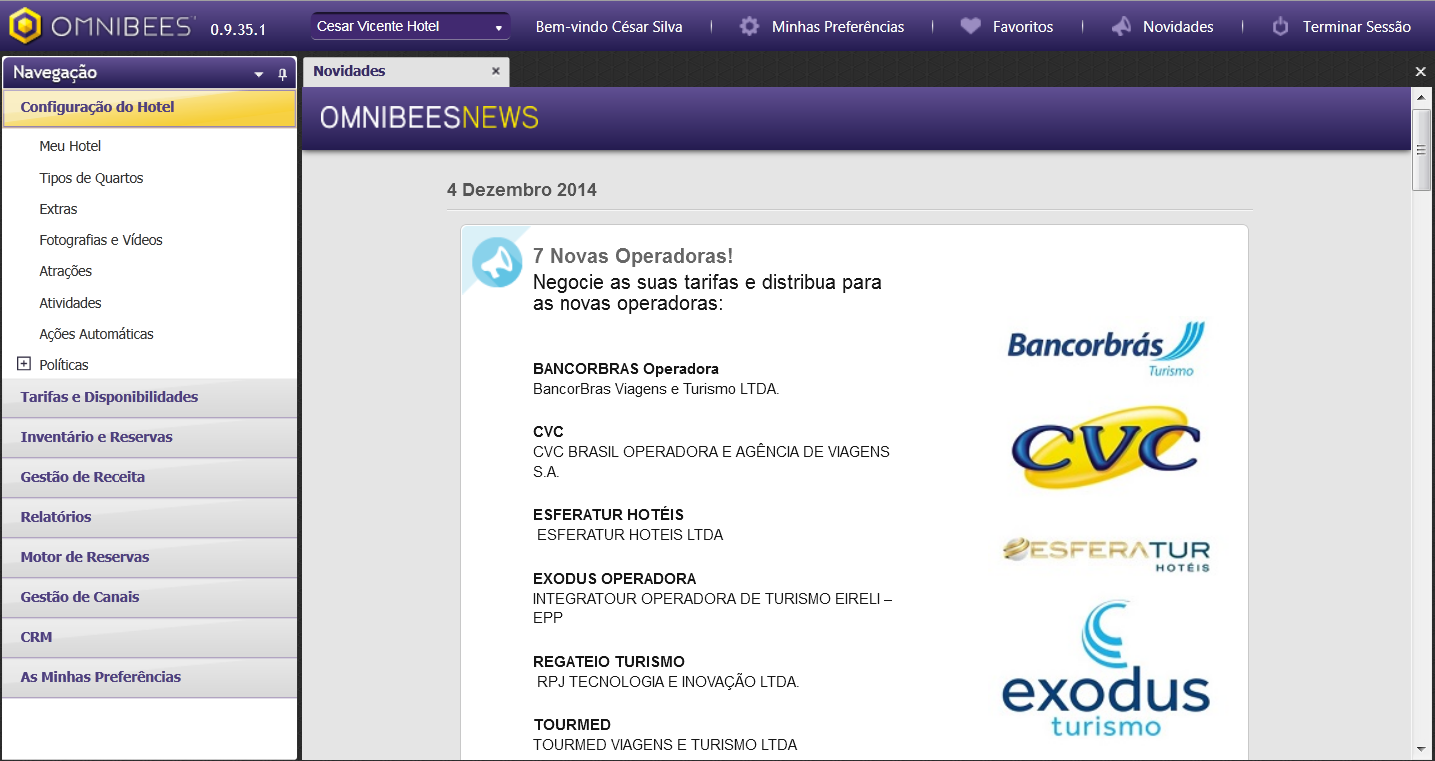1435x761 pixels.
Task: Click the power icon for Terminar Sessão
Action: [1280, 27]
